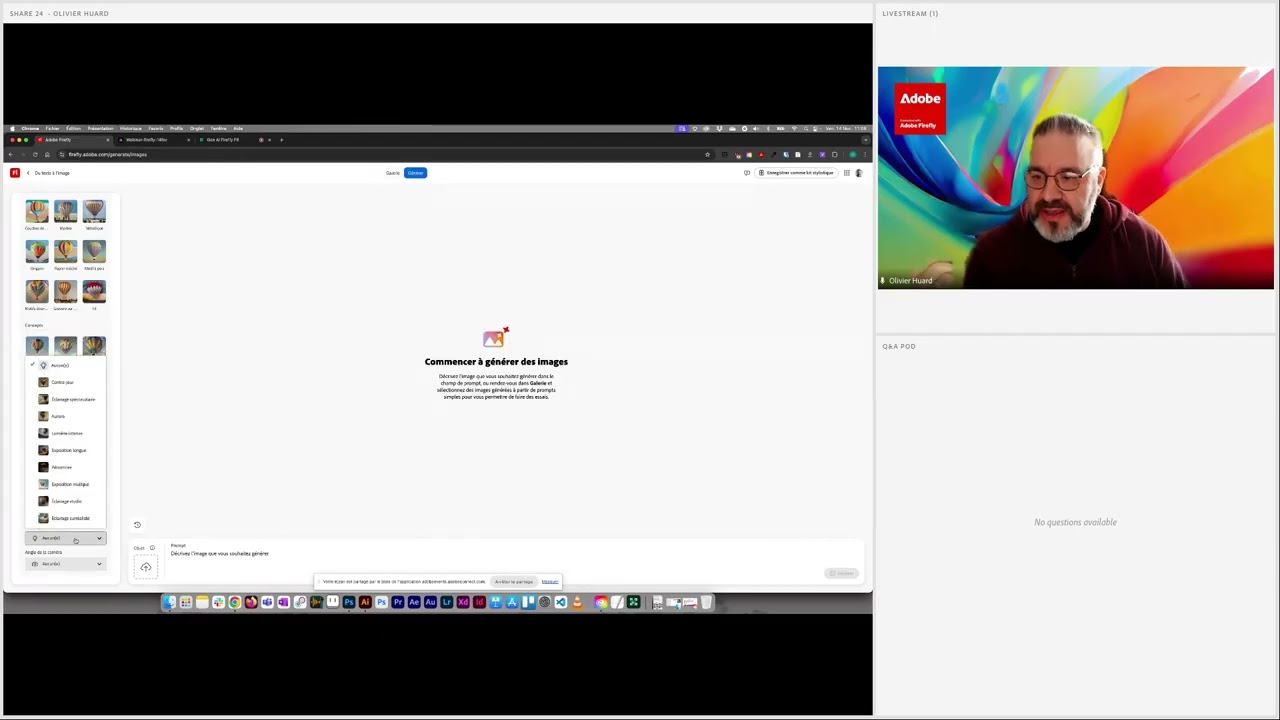The height and width of the screenshot is (720, 1280).
Task: Open the Adobe apps grid icon
Action: point(847,173)
